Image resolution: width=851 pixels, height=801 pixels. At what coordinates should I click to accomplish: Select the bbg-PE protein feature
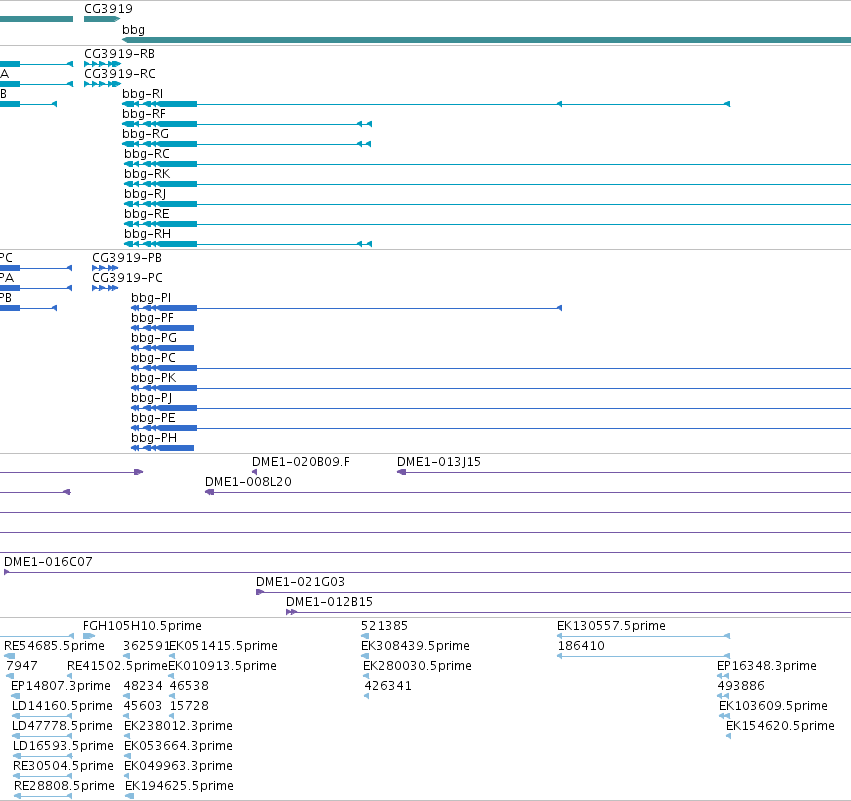[x=491, y=428]
